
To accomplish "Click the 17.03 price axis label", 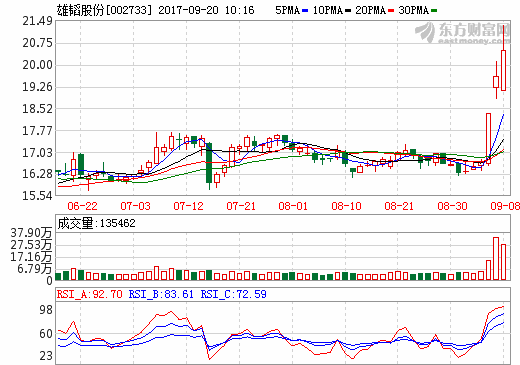I will click(x=37, y=153).
